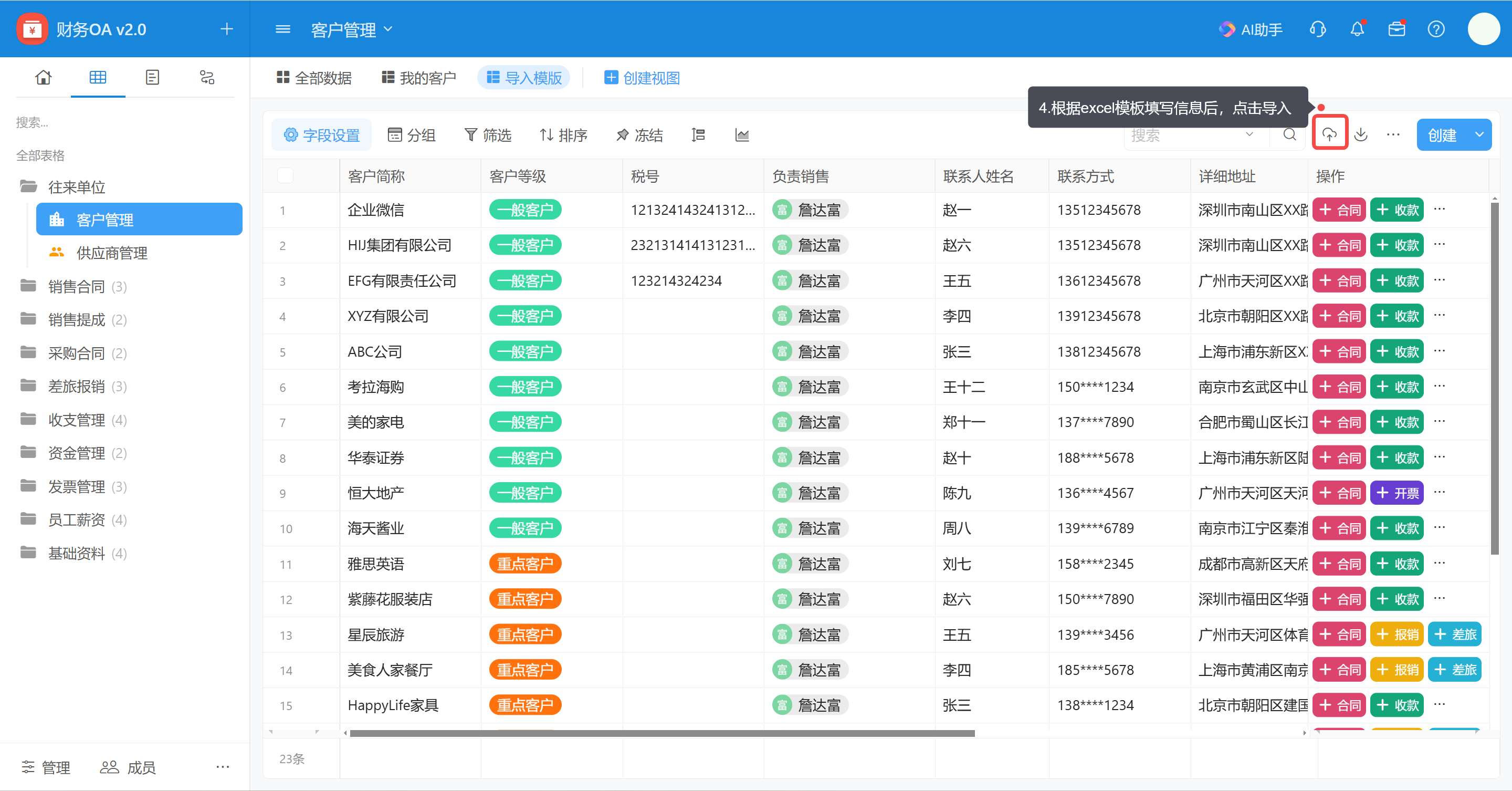The height and width of the screenshot is (791, 1512).
Task: Switch to the document sidebar tab
Action: click(153, 78)
